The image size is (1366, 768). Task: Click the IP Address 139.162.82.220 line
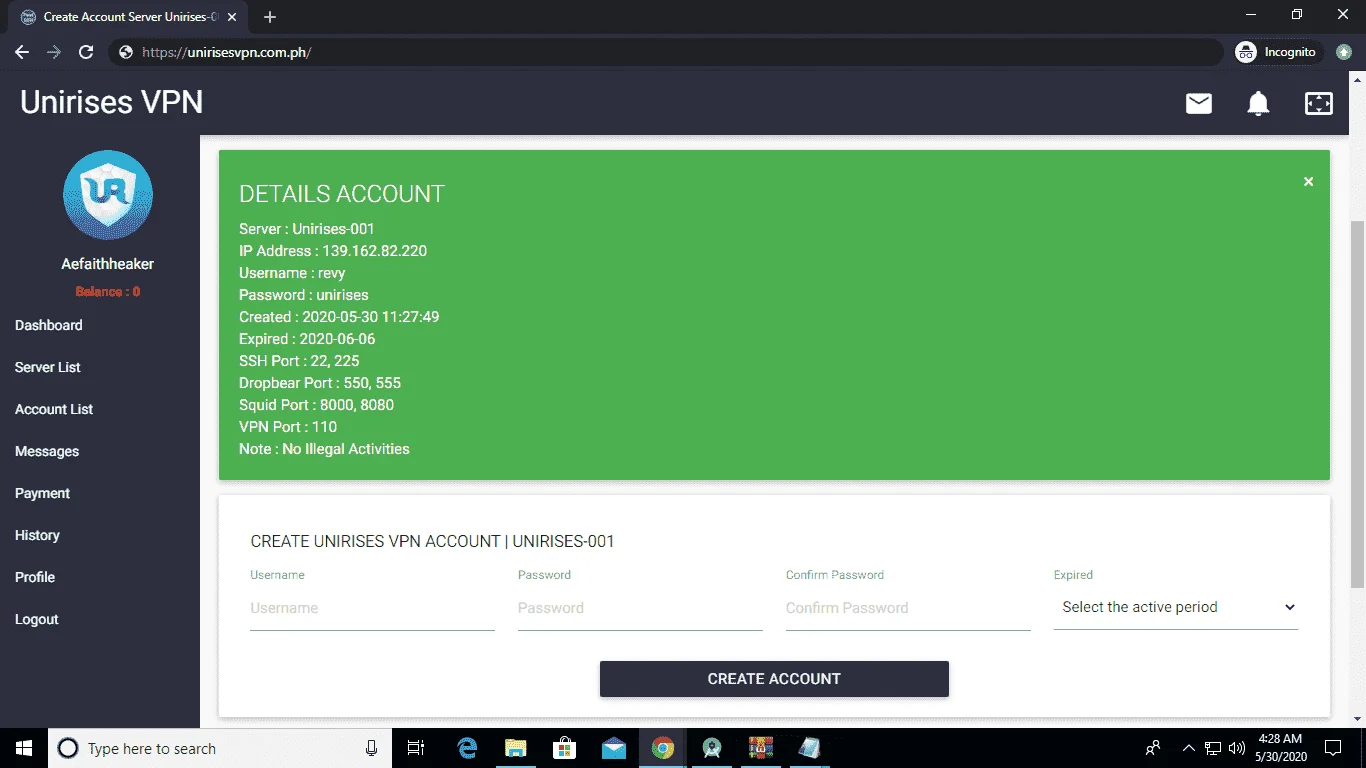tap(333, 251)
